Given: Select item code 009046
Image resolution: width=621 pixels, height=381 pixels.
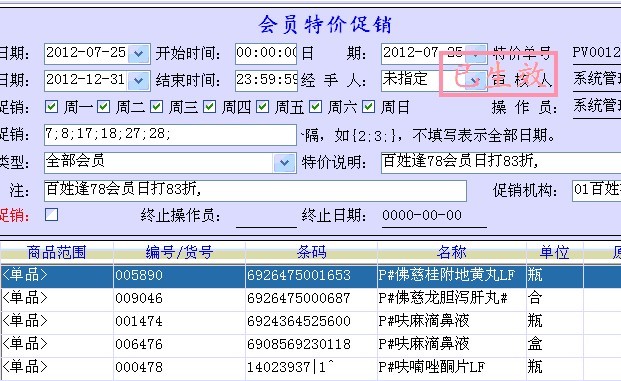Looking at the screenshot, I should coord(139,298).
